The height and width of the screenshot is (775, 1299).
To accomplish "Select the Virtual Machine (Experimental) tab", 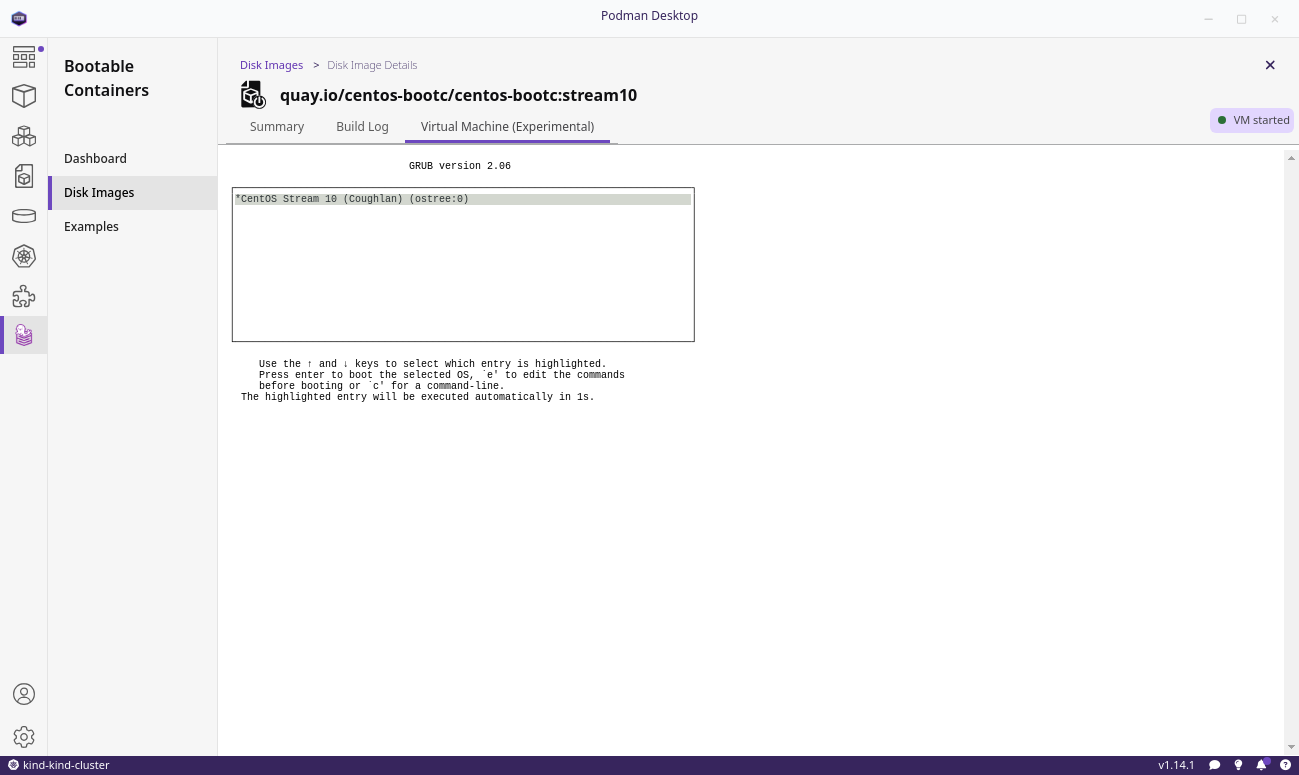I will 506,126.
